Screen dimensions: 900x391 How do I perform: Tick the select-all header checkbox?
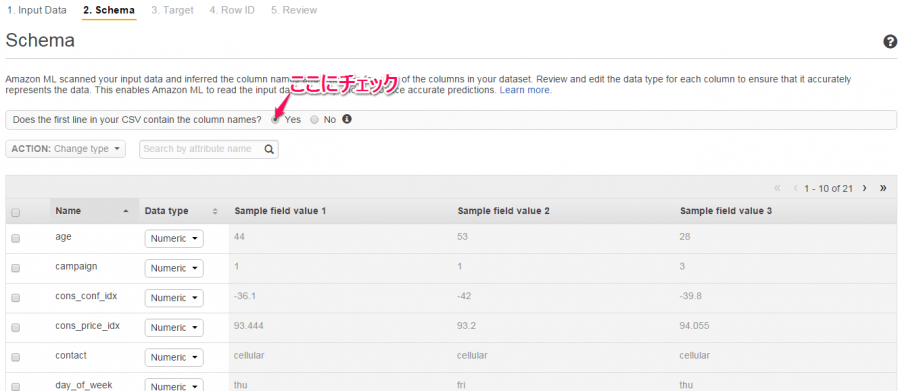[15, 212]
